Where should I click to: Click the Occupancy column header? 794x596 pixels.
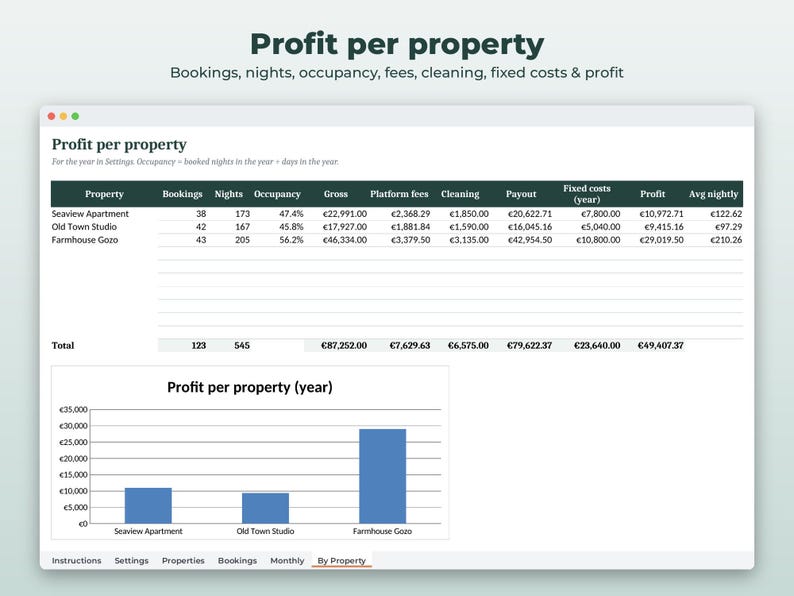277,194
